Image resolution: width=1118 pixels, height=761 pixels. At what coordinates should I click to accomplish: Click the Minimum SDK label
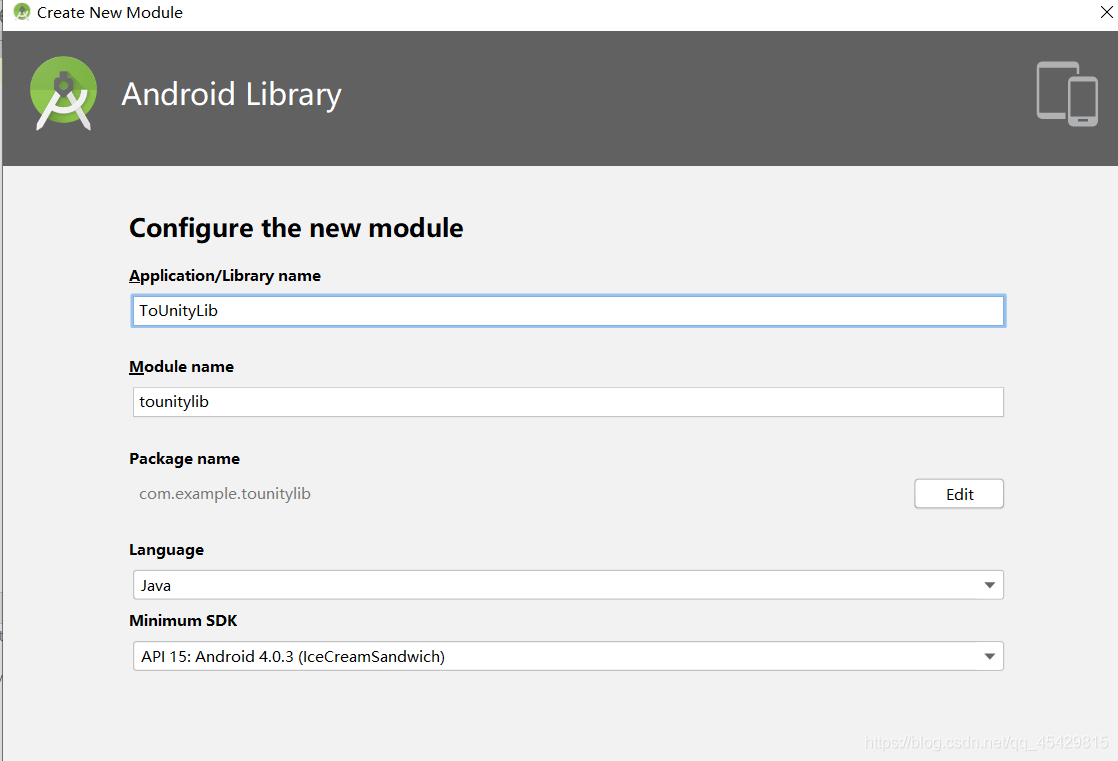(183, 621)
